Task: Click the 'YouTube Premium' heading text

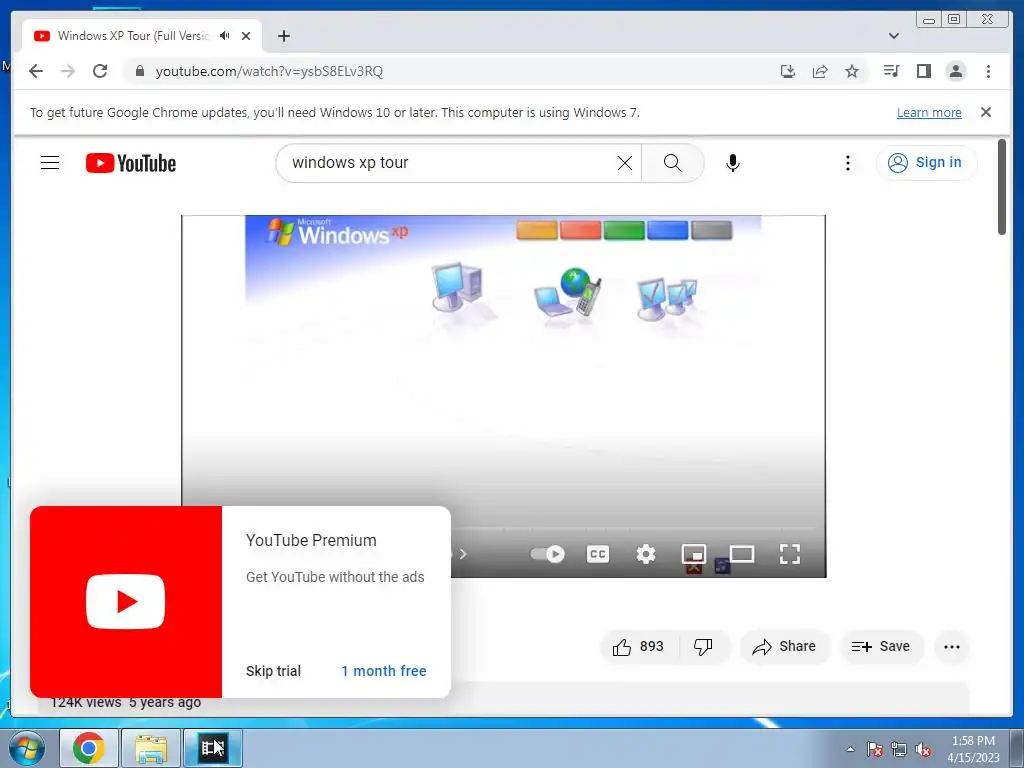Action: pos(311,541)
